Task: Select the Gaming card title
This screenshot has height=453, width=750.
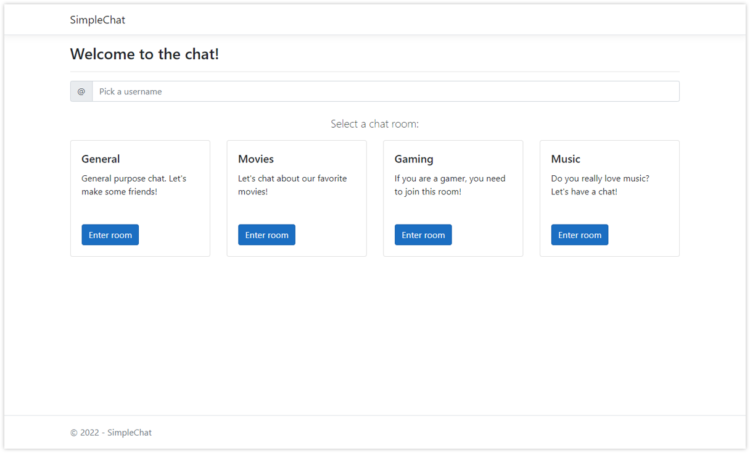Action: 414,159
